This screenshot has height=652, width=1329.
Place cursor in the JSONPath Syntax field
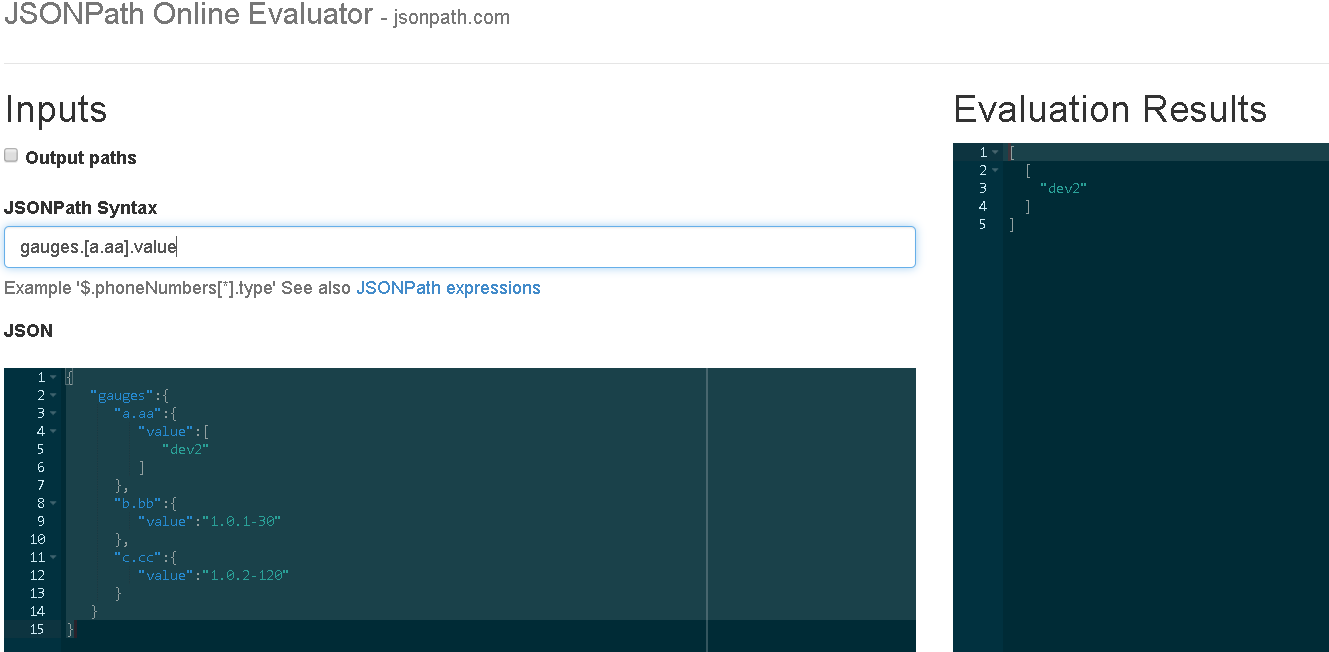(460, 247)
